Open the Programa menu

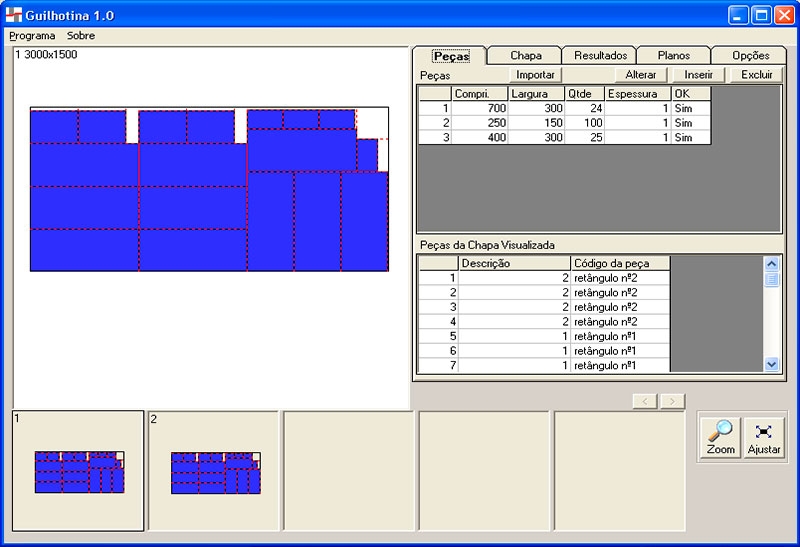pyautogui.click(x=32, y=35)
